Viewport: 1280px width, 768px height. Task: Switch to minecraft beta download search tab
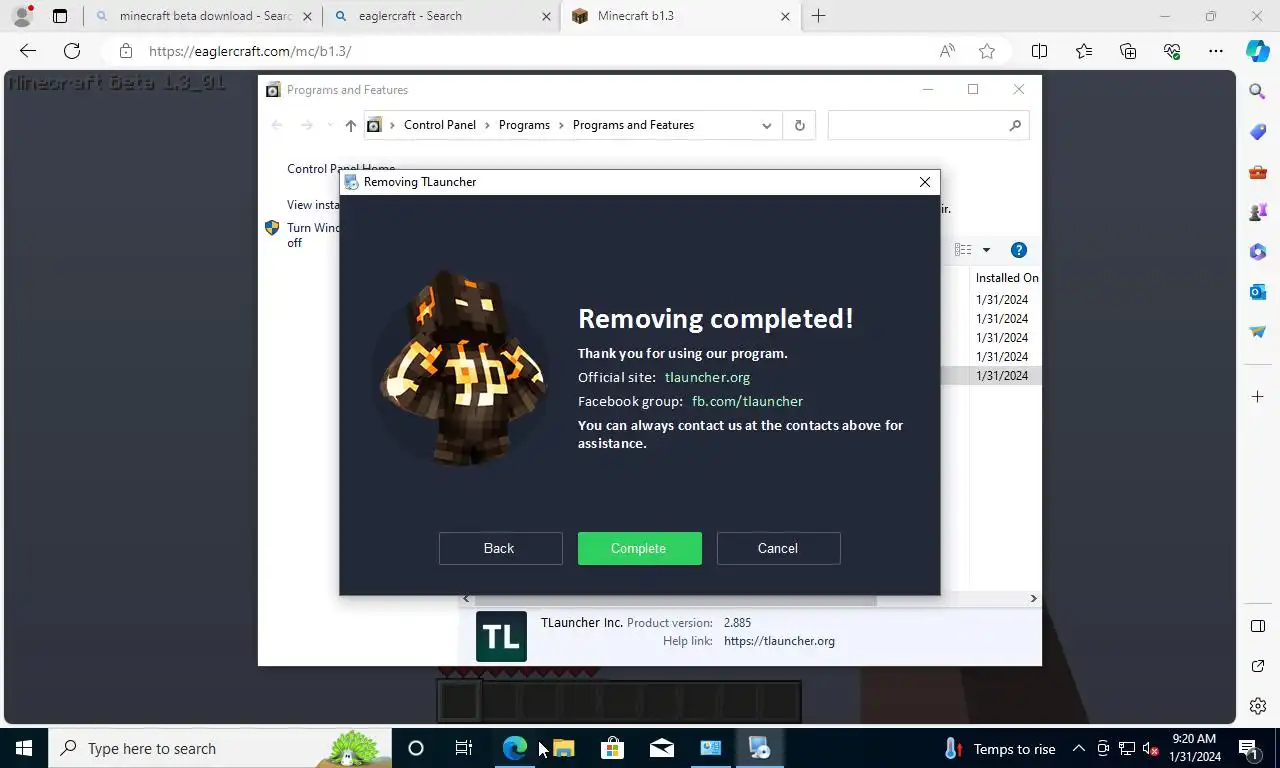pyautogui.click(x=203, y=16)
